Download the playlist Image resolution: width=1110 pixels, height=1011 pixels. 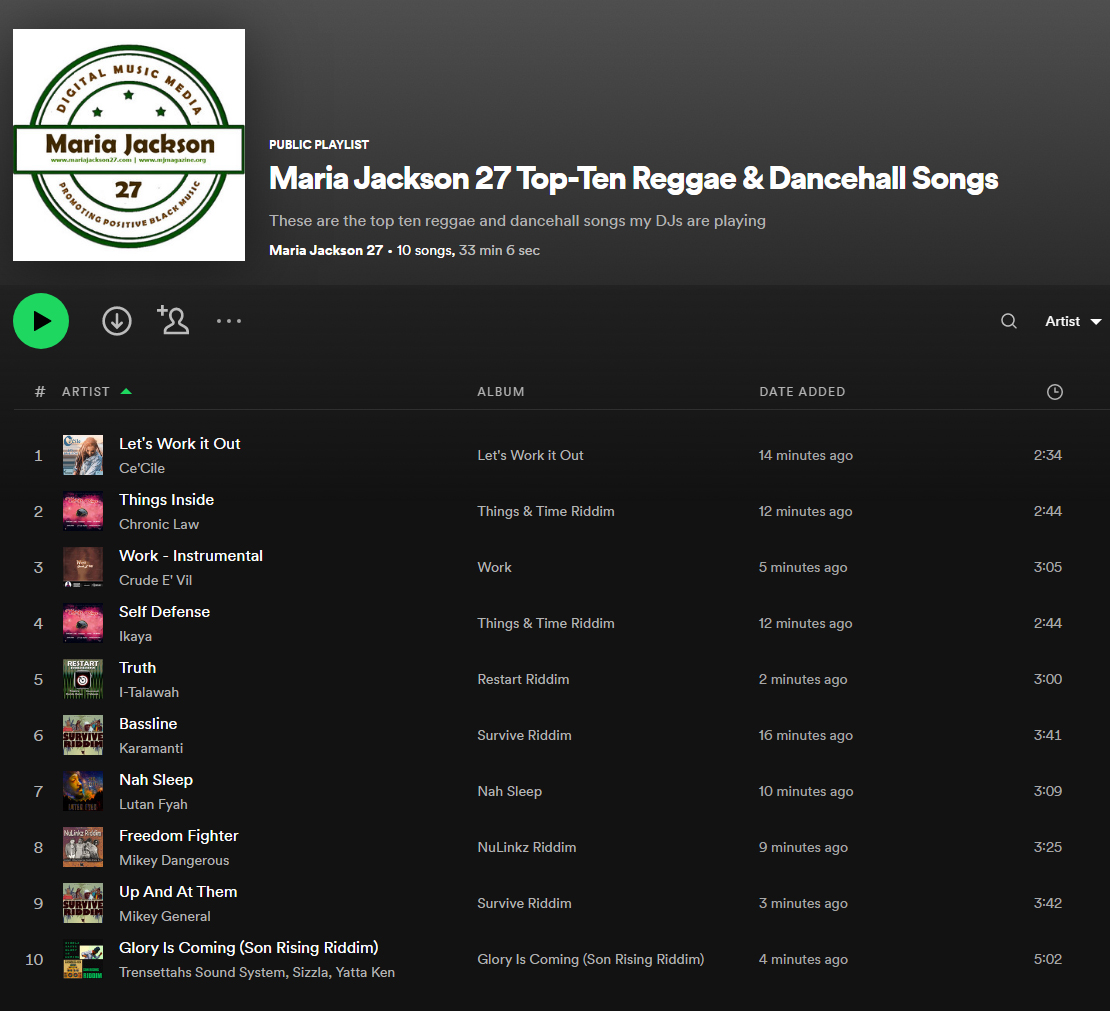[x=116, y=321]
